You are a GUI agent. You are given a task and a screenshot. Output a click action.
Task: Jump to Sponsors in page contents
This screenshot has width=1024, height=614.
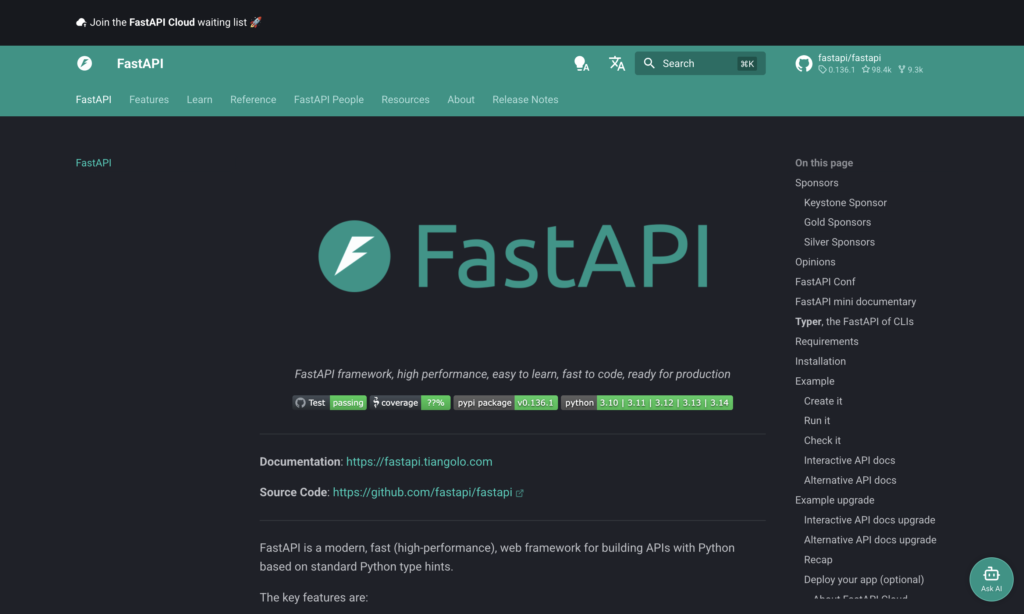pos(816,183)
